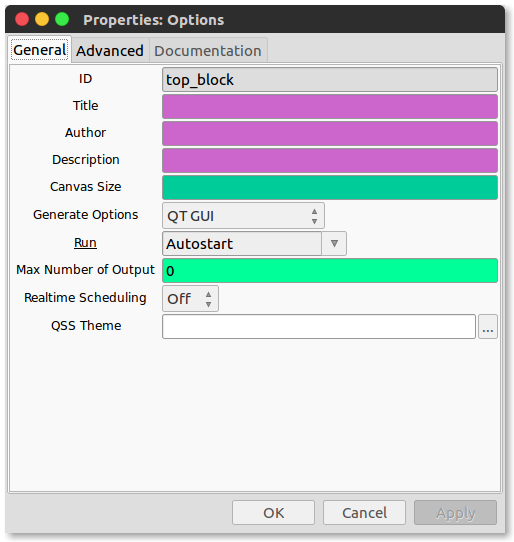This screenshot has height=542, width=514.
Task: Open the Documentation tab
Action: point(208,51)
